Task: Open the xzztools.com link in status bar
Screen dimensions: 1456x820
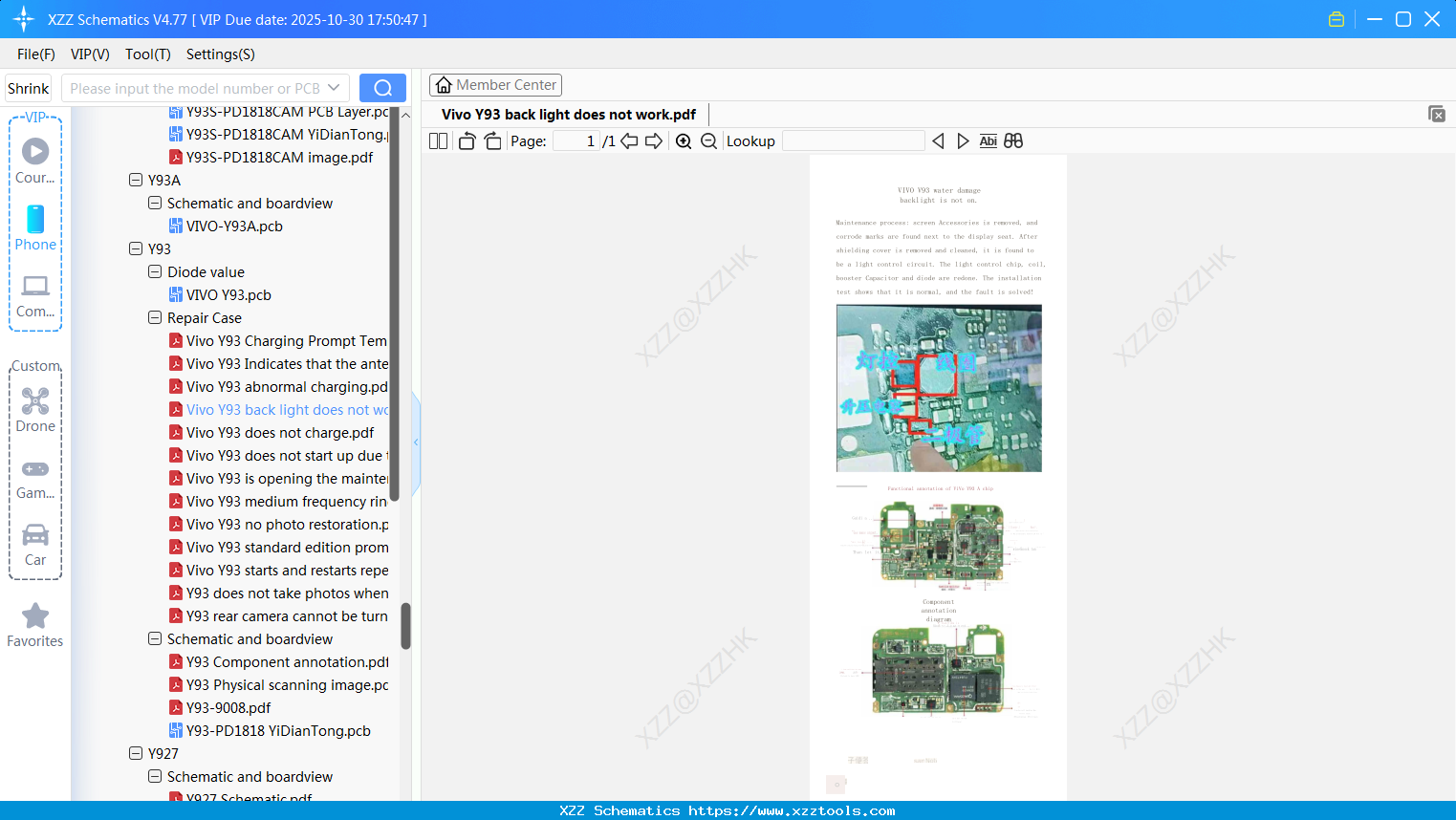Action: [792, 810]
